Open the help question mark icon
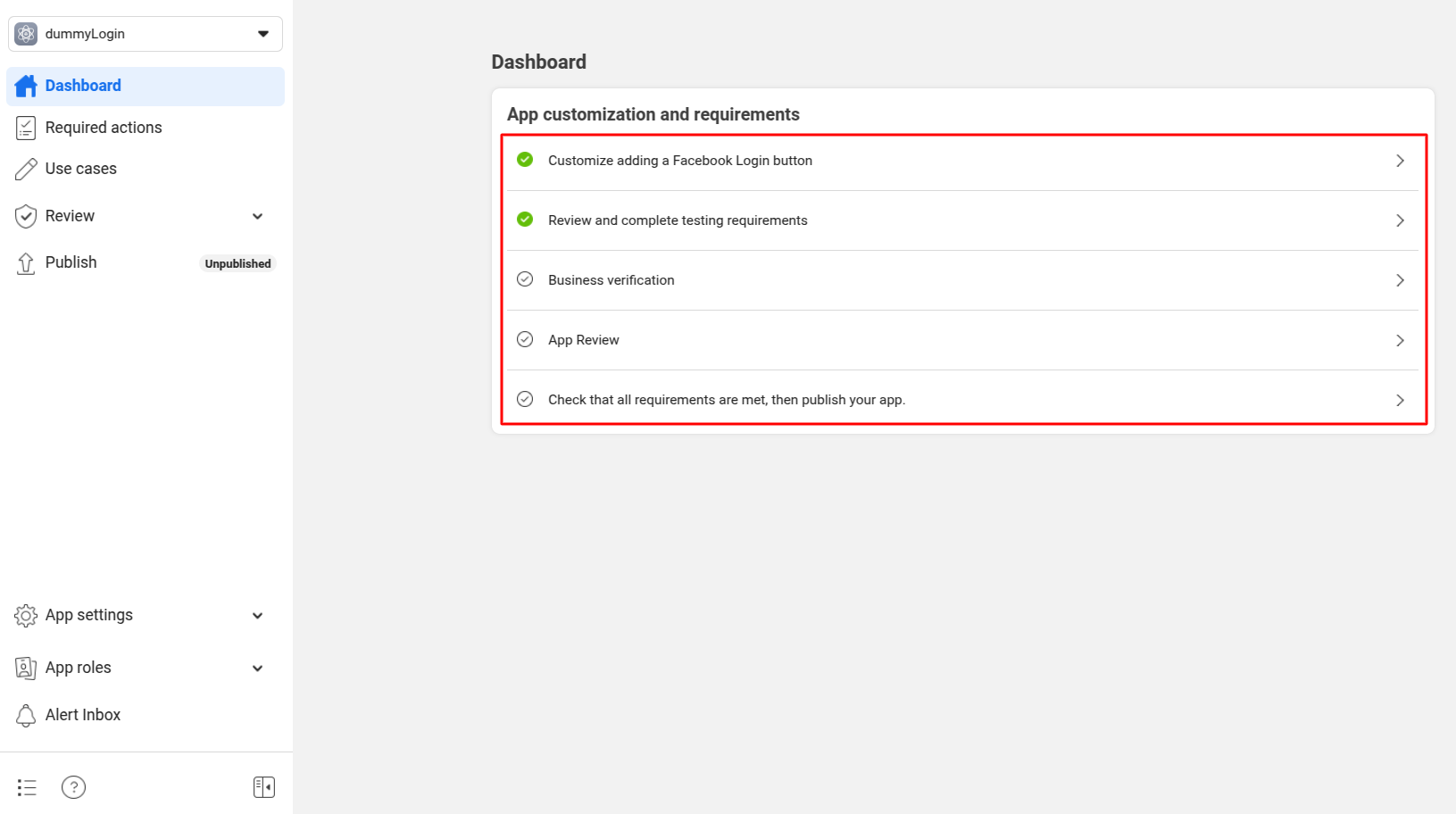This screenshot has height=814, width=1456. tap(73, 787)
